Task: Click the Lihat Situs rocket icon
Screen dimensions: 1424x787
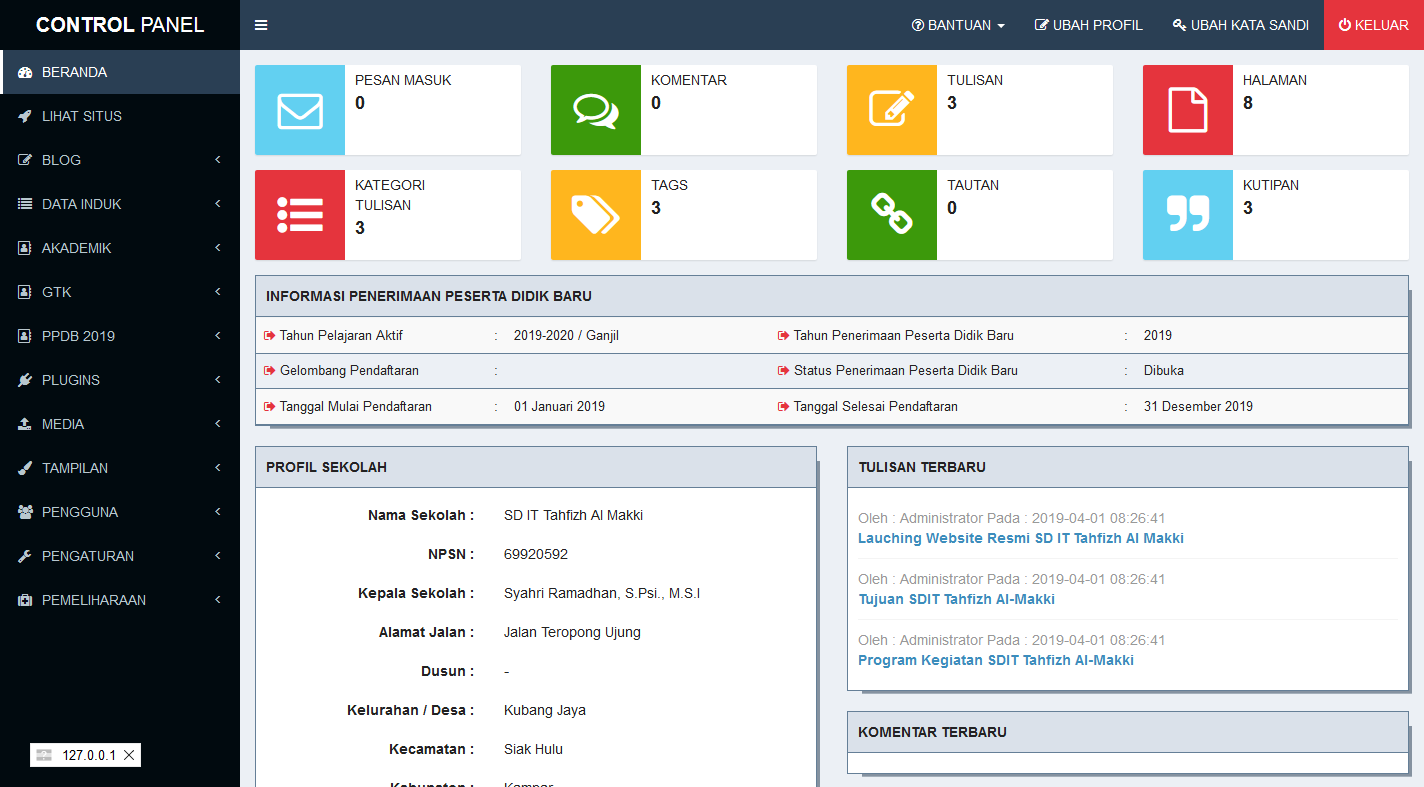Action: tap(25, 116)
